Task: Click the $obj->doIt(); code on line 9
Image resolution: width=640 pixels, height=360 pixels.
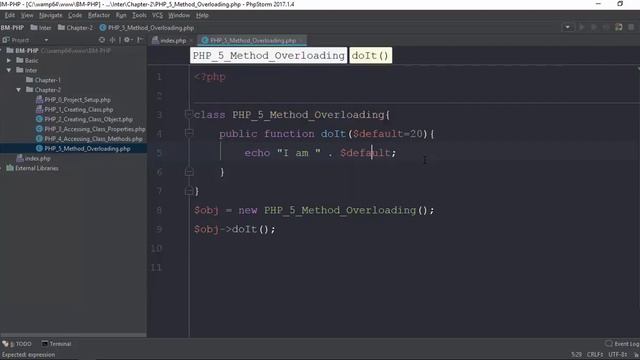Action: [x=235, y=229]
